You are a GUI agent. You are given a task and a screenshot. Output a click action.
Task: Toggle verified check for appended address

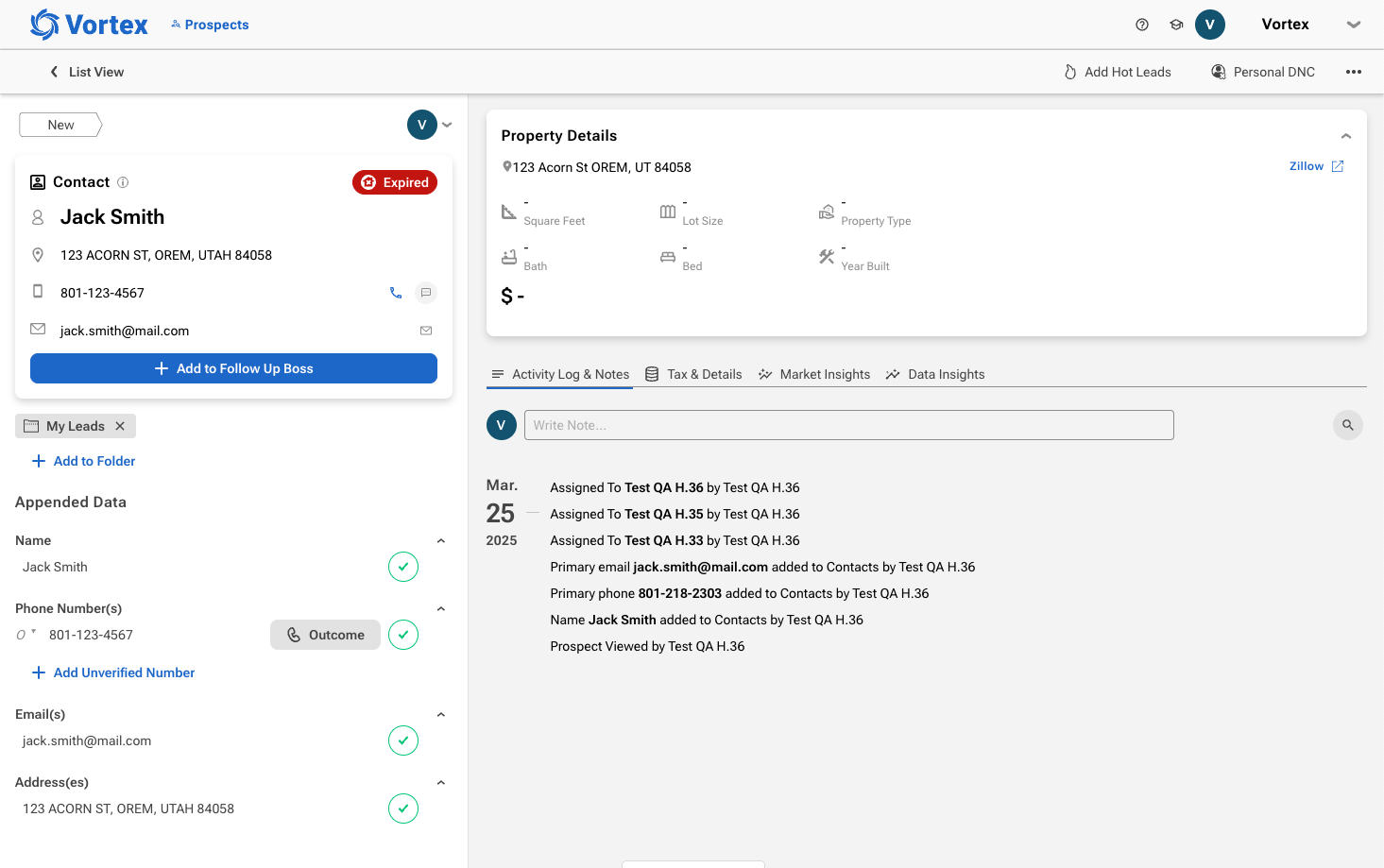pyautogui.click(x=403, y=808)
